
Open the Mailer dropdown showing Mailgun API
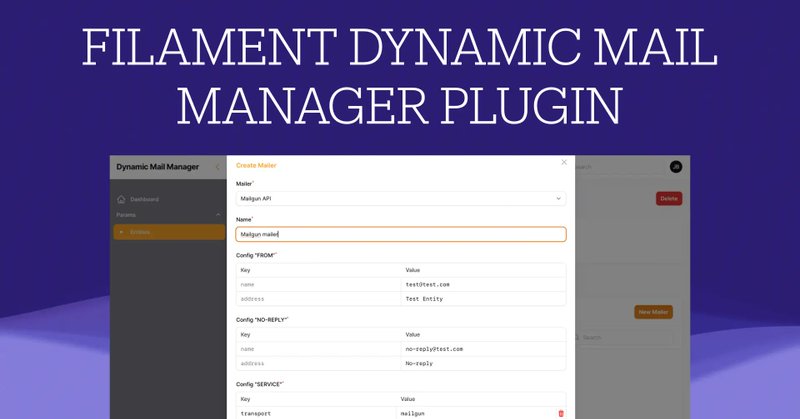pyautogui.click(x=401, y=199)
